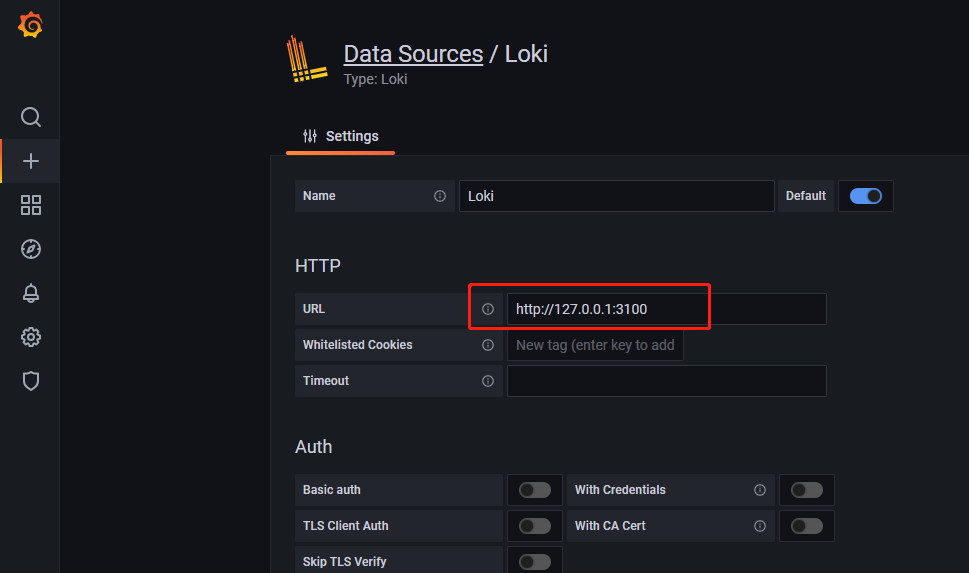This screenshot has width=969, height=573.
Task: Click info icon next to URL
Action: click(x=488, y=309)
